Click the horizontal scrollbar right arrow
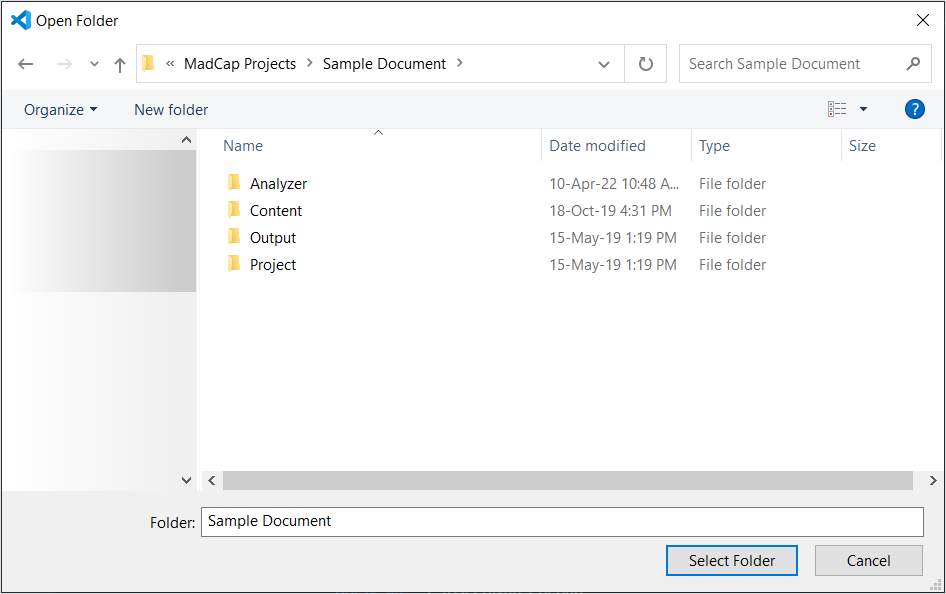946x594 pixels. pos(933,480)
